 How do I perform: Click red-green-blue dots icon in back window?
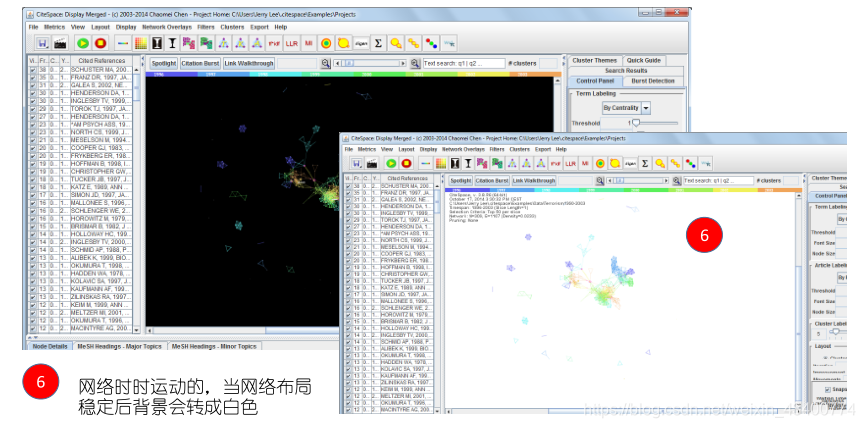[x=431, y=42]
